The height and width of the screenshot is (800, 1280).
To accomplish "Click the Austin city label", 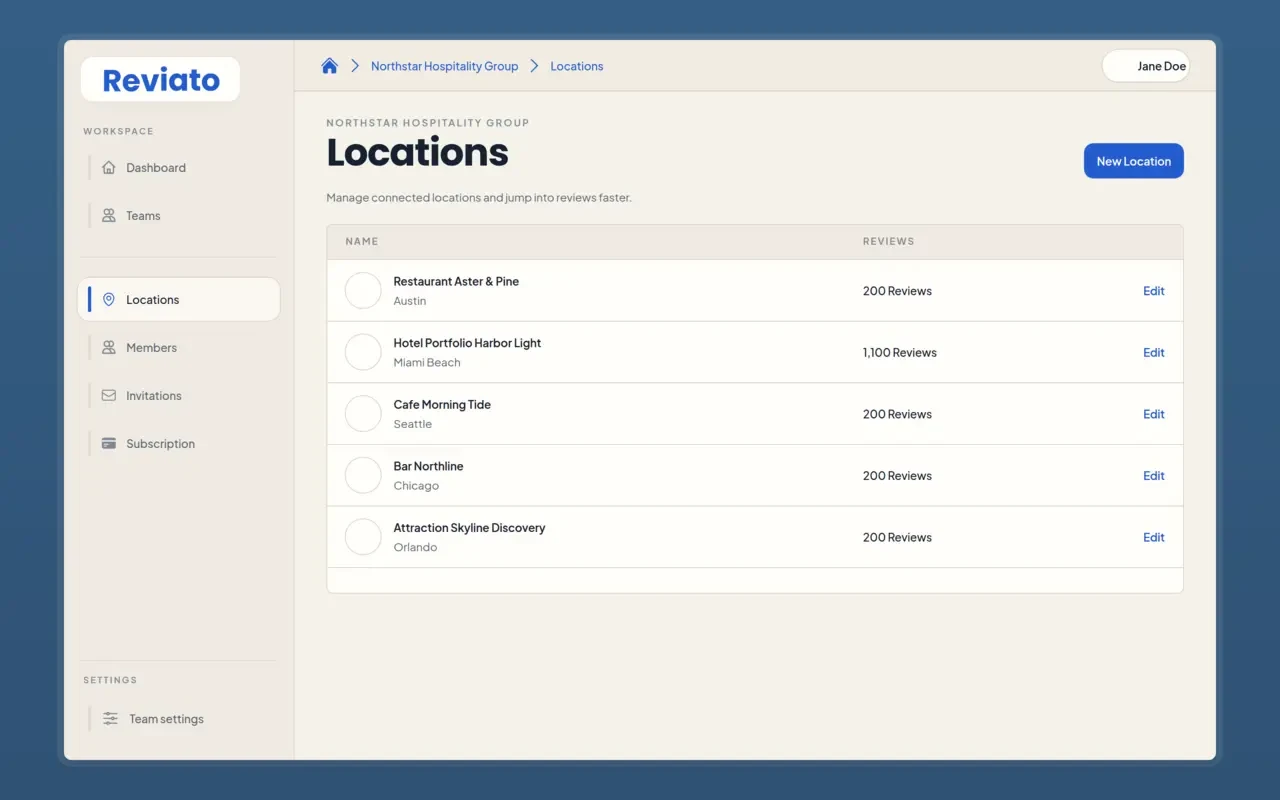I will [410, 301].
